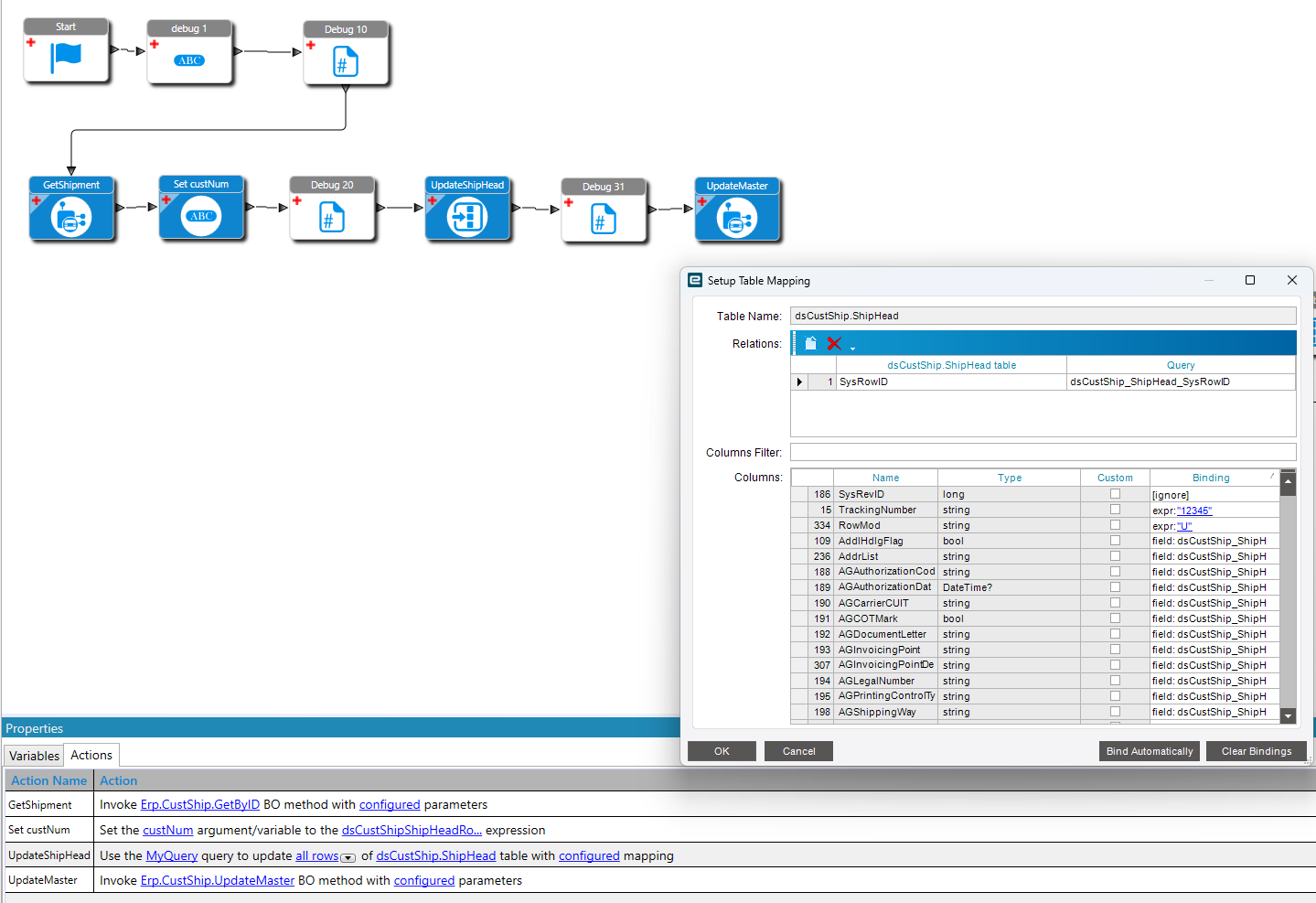Select the GetShipment method node

click(x=71, y=209)
